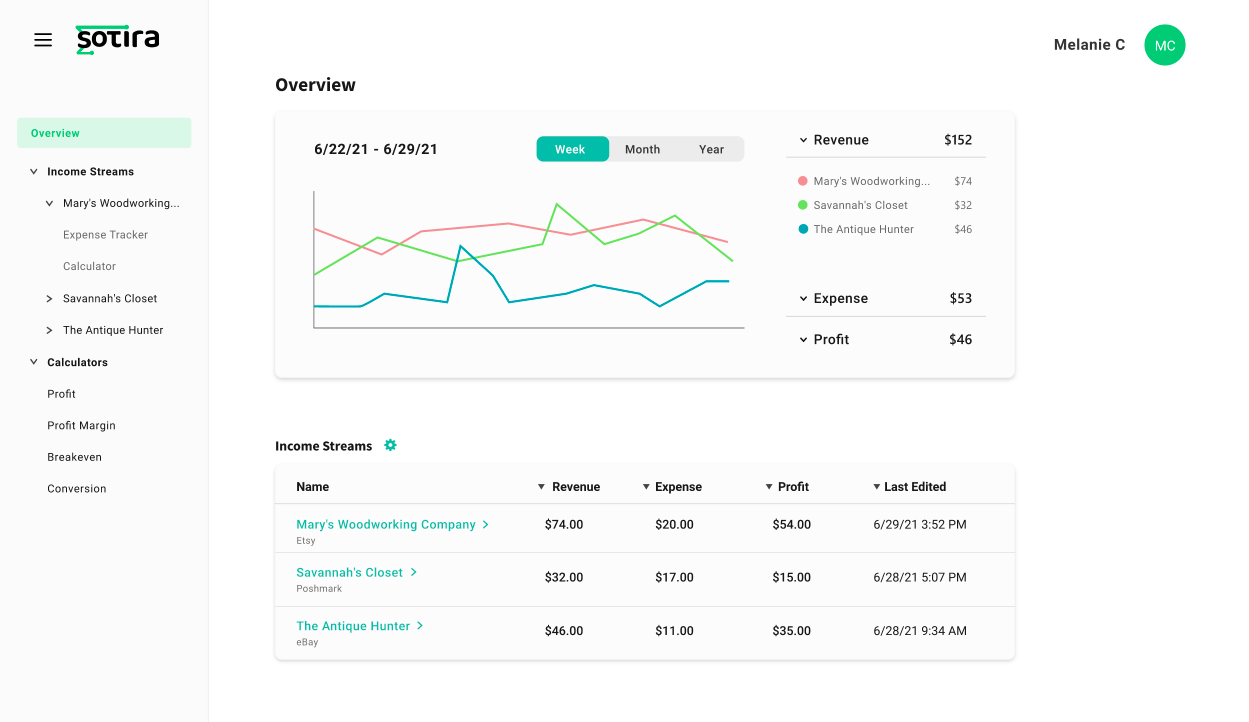
Task: Click the Poshmark platform label
Action: pos(319,589)
